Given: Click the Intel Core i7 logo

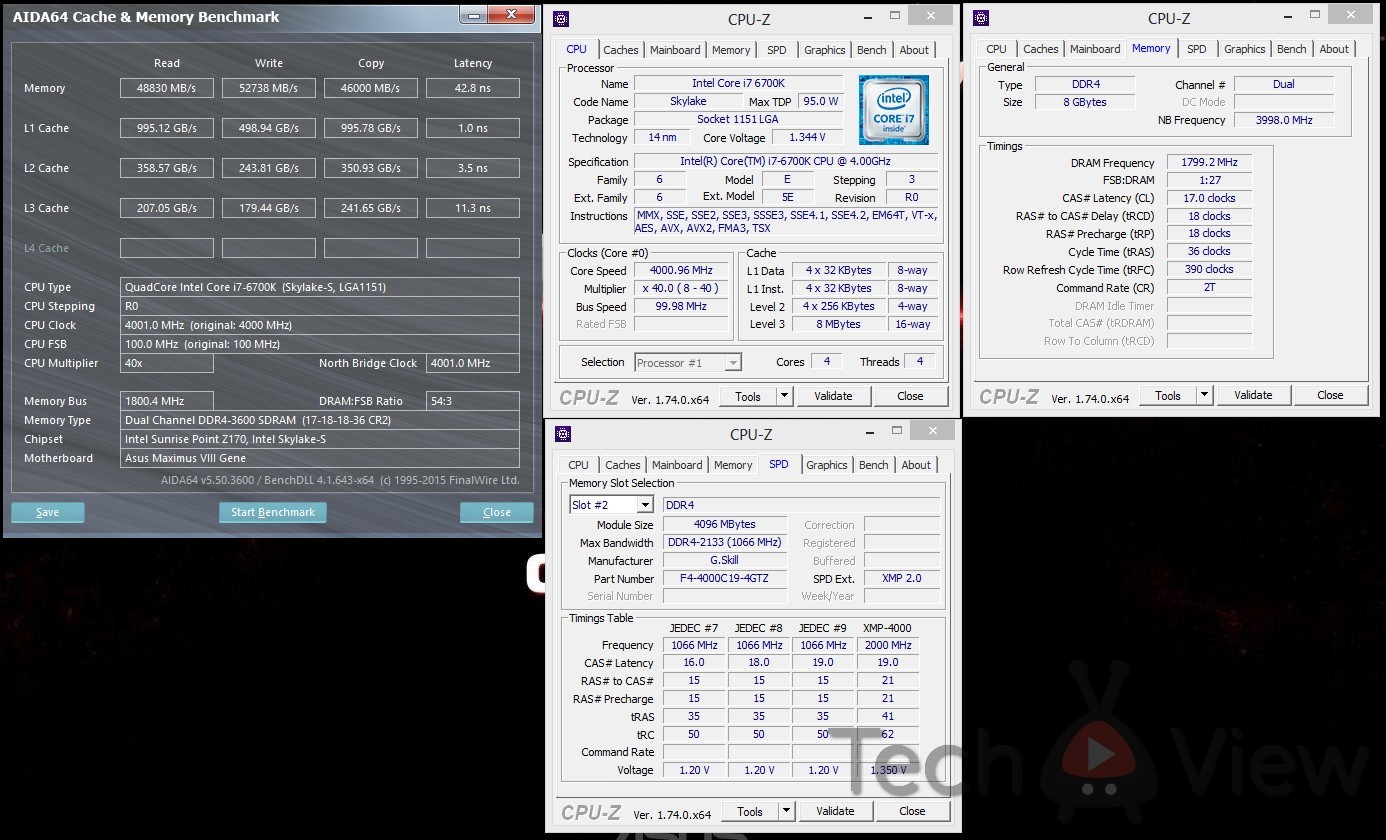Looking at the screenshot, I should [x=893, y=110].
